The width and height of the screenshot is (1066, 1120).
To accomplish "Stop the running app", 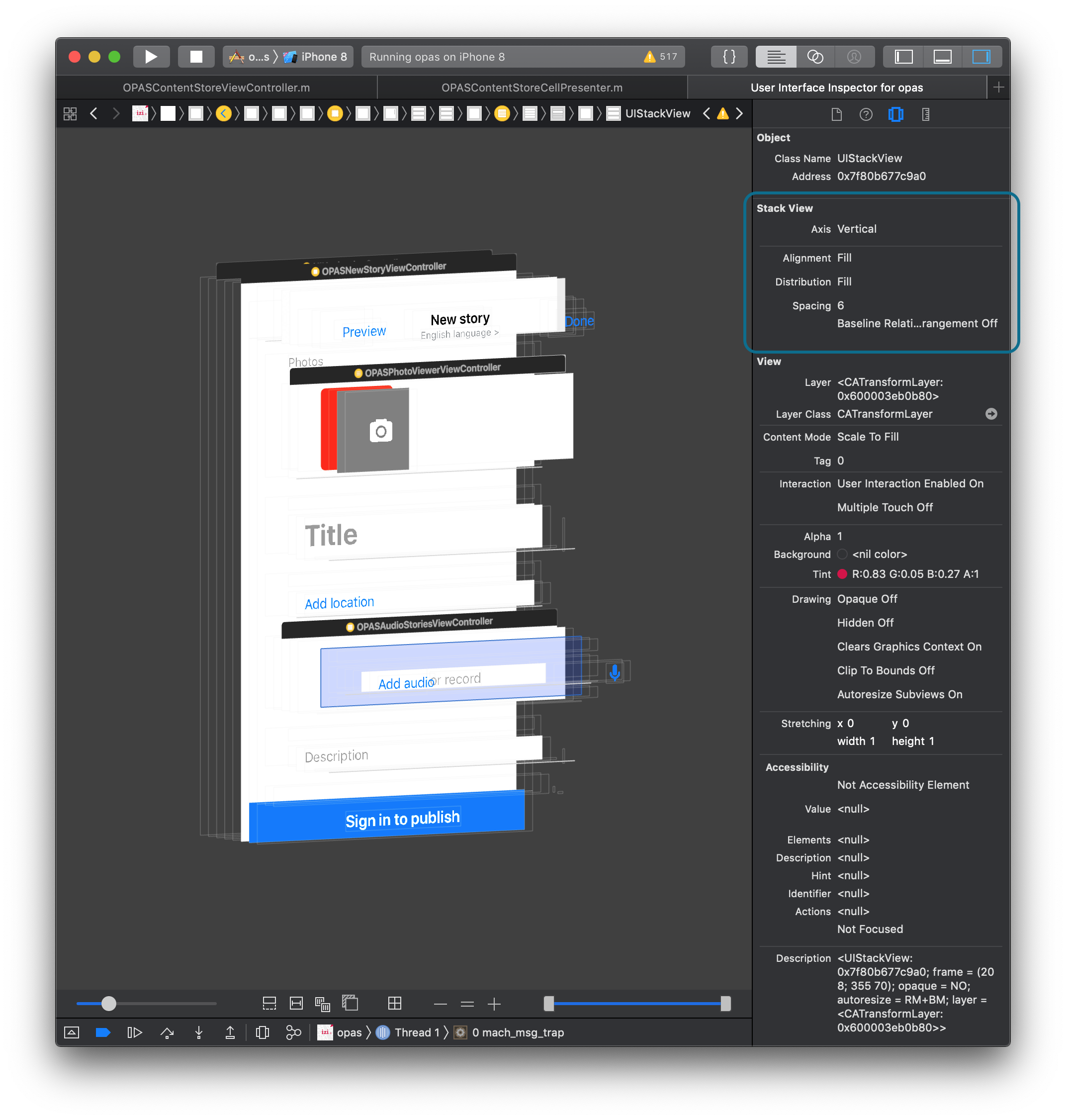I will pyautogui.click(x=196, y=57).
